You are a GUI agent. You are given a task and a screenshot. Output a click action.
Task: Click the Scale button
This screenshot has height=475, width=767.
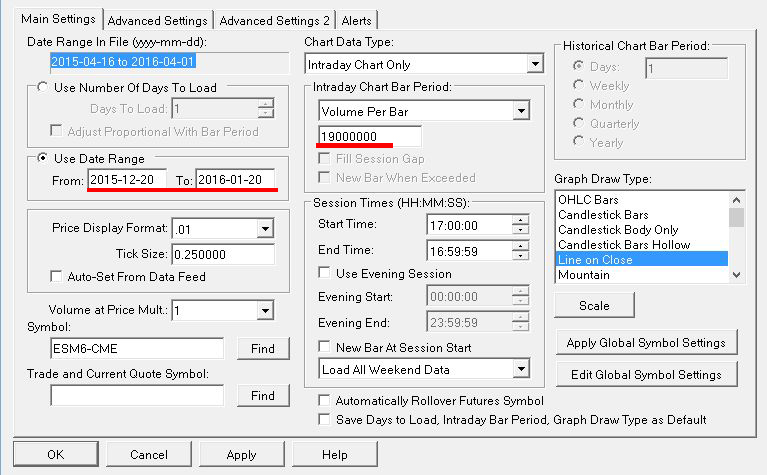click(594, 305)
